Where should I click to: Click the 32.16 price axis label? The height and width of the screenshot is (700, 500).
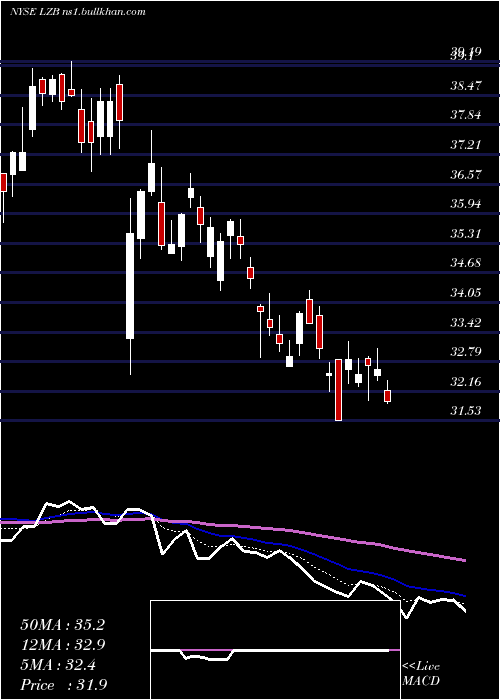click(x=466, y=382)
